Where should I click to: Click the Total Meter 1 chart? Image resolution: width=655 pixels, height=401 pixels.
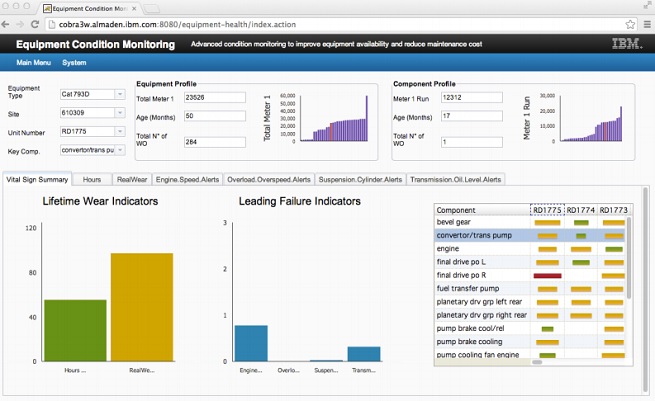(x=334, y=118)
